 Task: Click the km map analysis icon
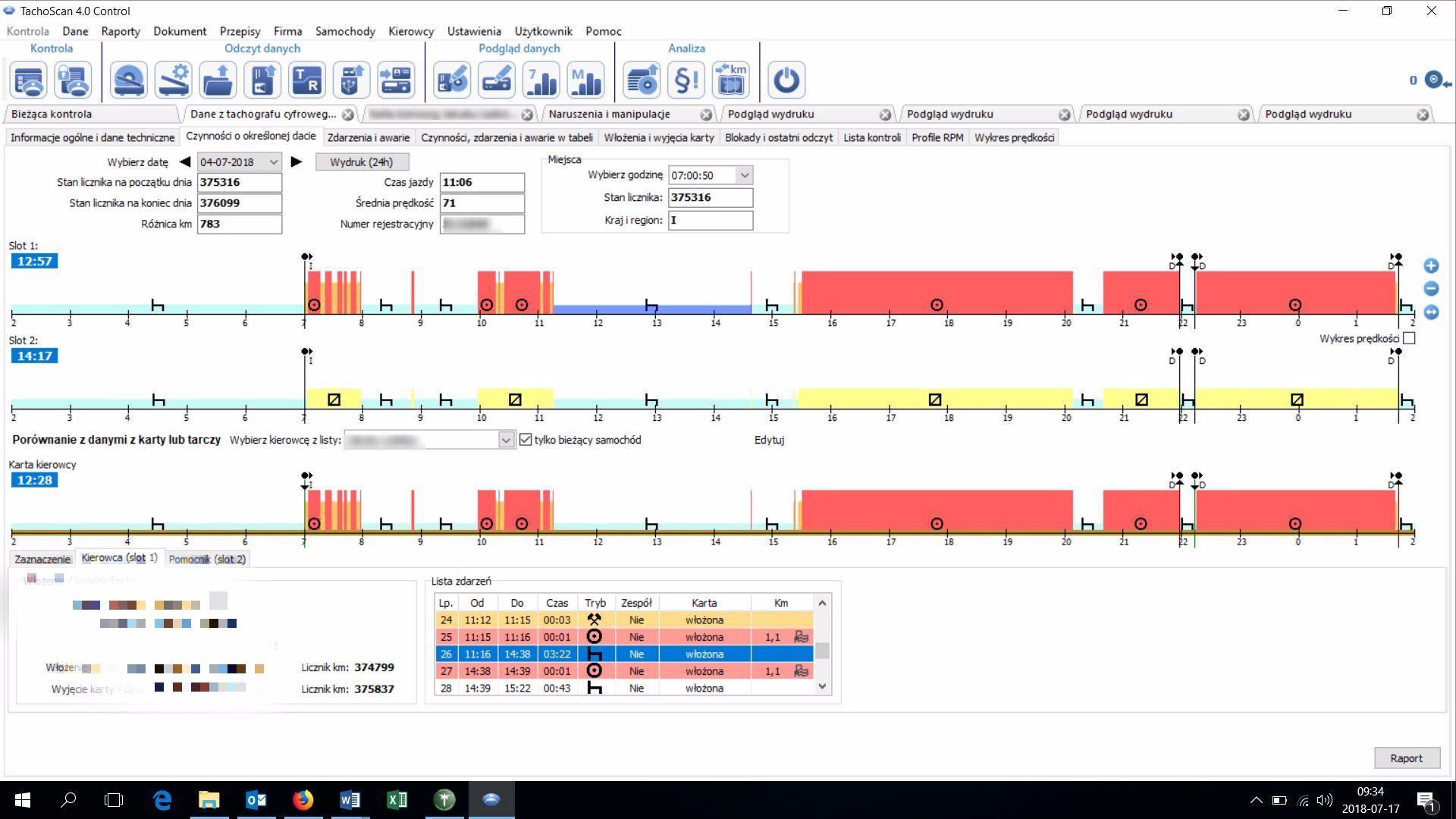[730, 80]
